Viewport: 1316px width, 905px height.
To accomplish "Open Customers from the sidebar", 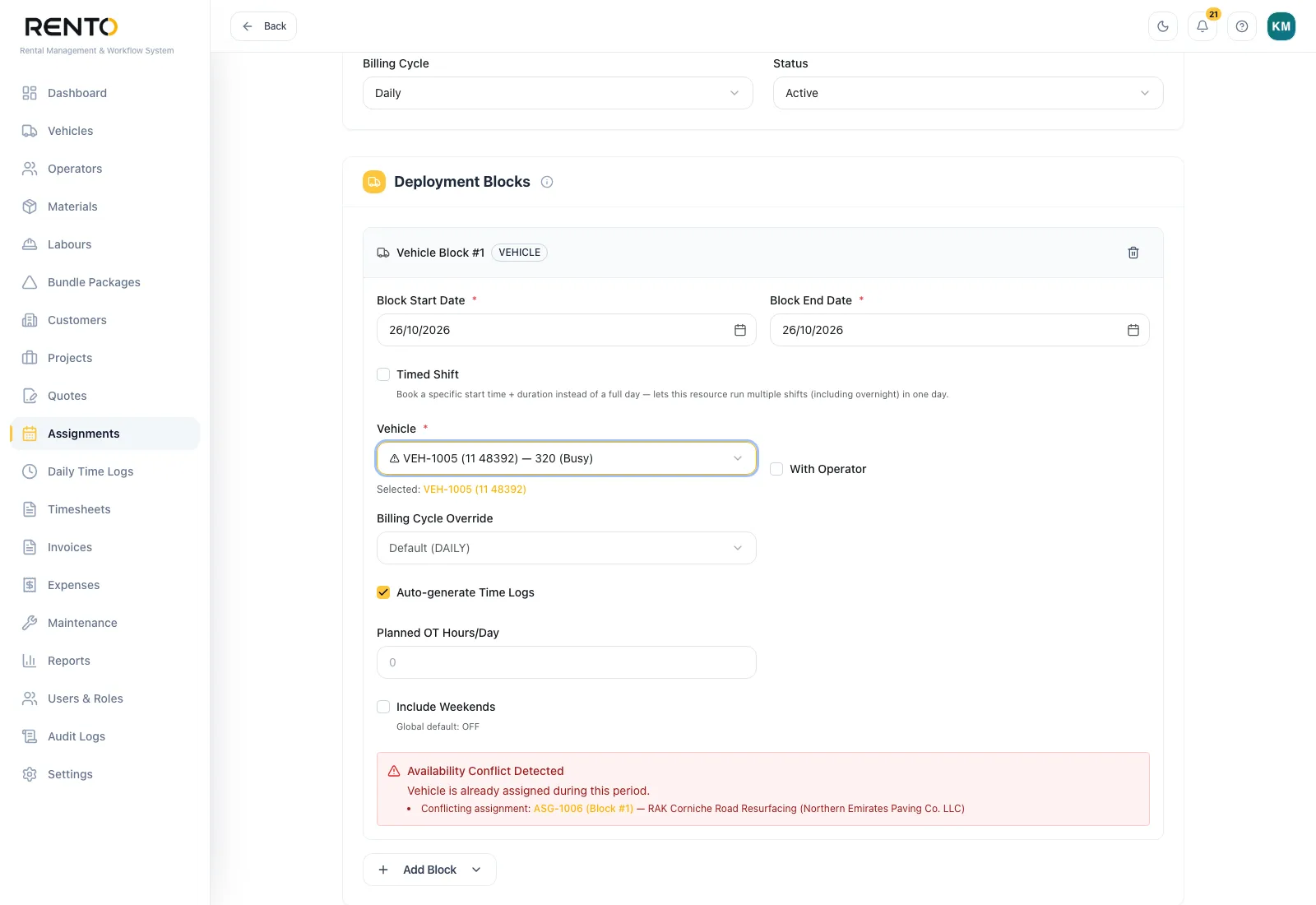I will [x=104, y=320].
